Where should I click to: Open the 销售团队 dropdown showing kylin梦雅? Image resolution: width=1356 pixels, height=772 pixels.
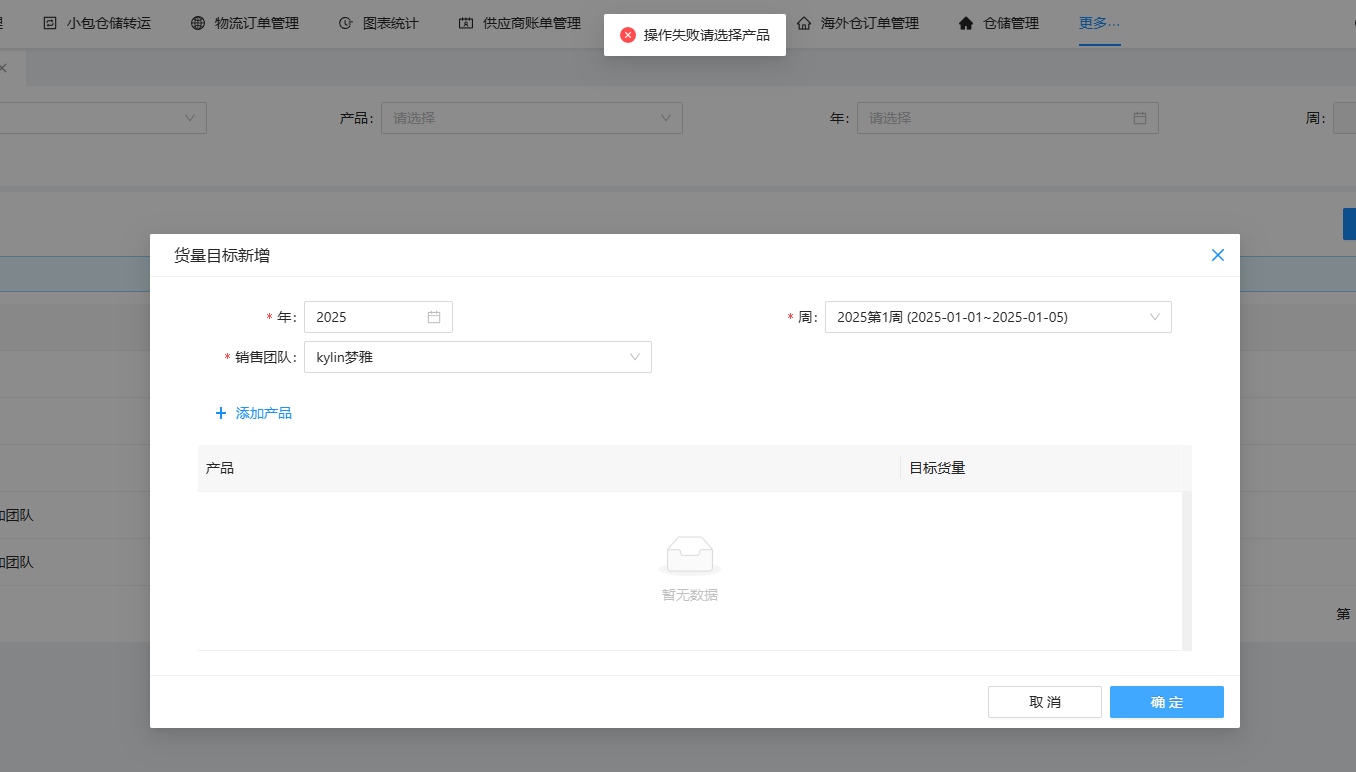click(x=477, y=357)
